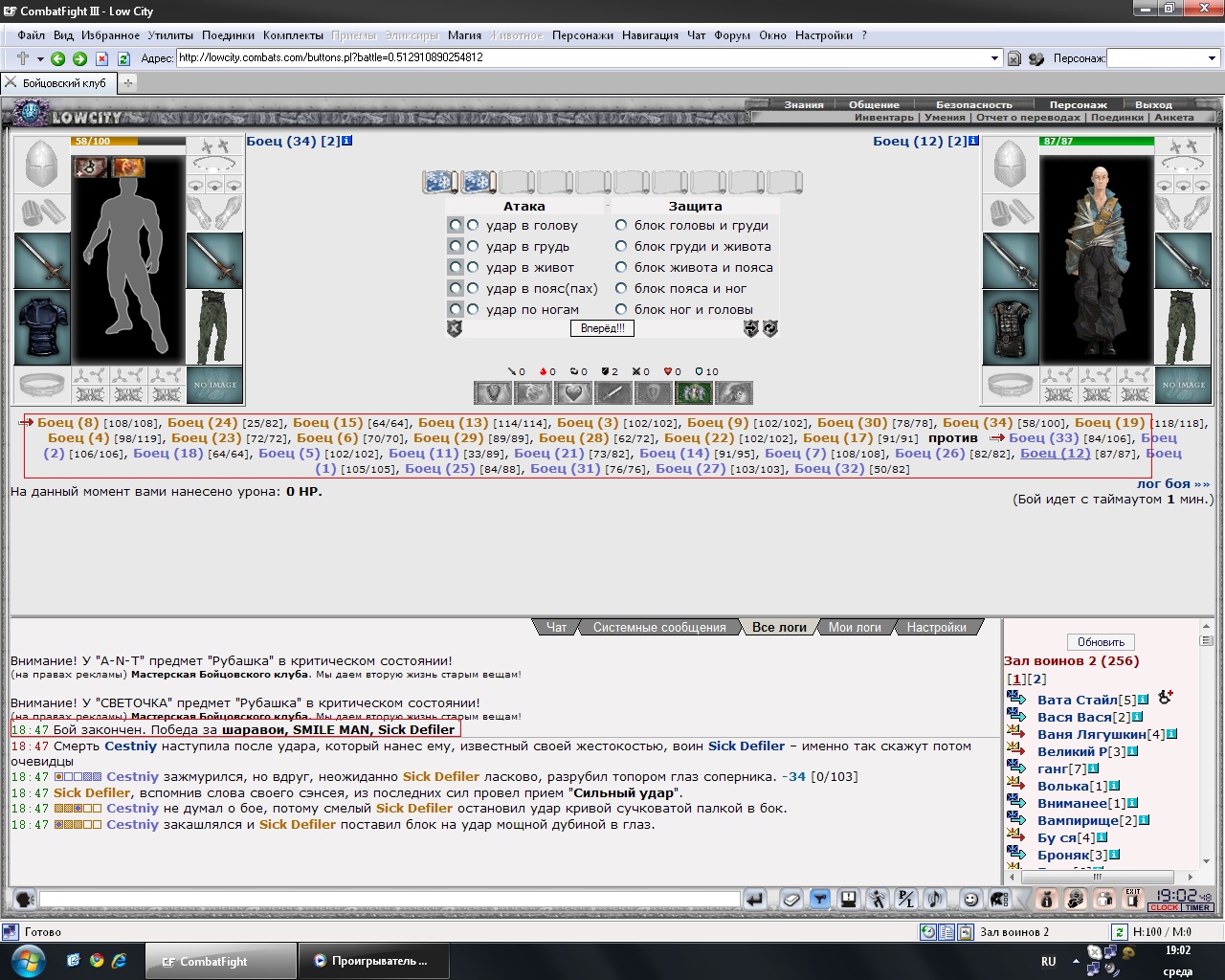Open info icon next to Вата Стайл
The height and width of the screenshot is (980, 1225).
point(1143,701)
